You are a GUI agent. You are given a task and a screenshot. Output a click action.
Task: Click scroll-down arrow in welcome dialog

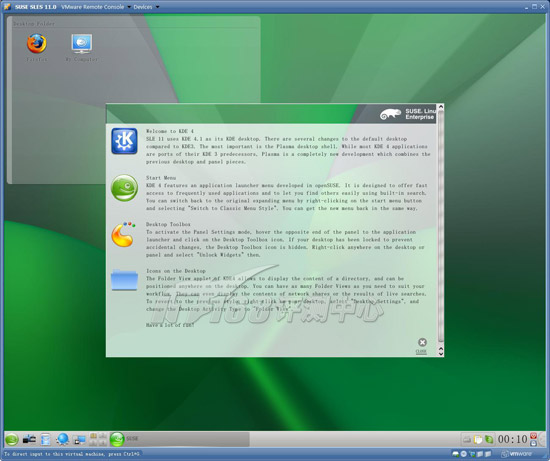click(441, 353)
